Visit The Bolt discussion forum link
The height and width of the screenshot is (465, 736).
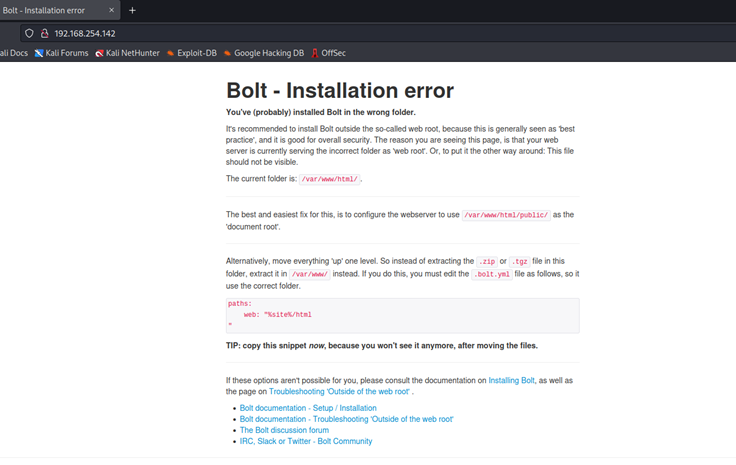pyautogui.click(x=284, y=430)
